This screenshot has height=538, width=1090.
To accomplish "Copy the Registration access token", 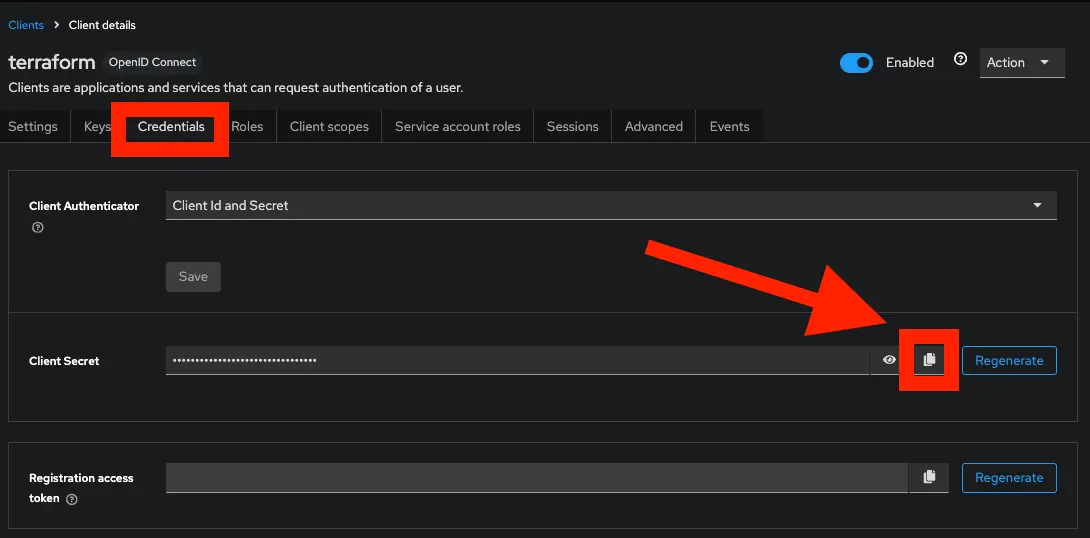I will 929,478.
